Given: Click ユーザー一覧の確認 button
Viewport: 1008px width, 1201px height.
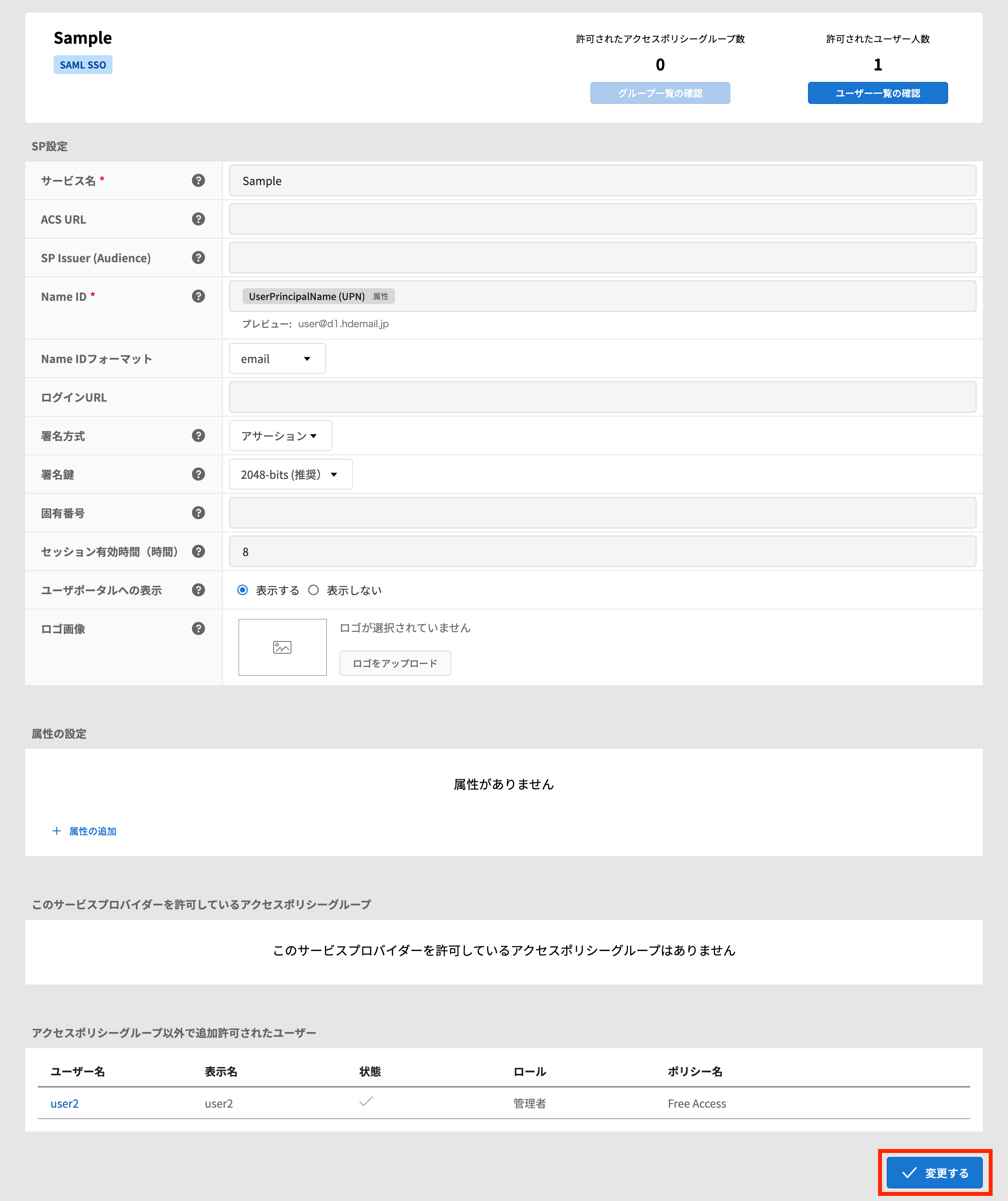Looking at the screenshot, I should click(x=878, y=93).
